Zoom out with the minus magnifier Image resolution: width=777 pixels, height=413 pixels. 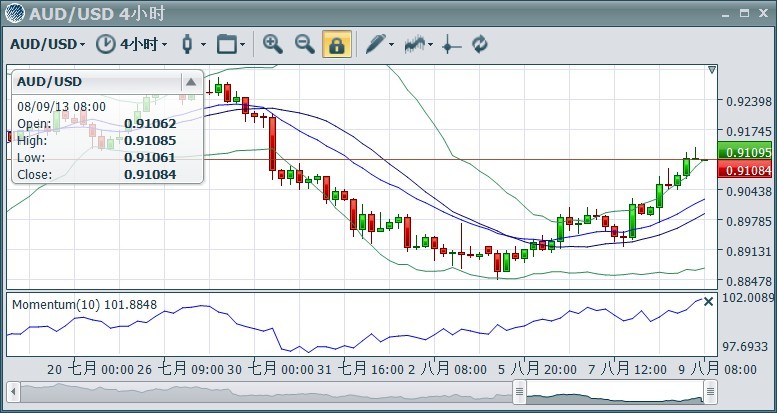tap(305, 44)
